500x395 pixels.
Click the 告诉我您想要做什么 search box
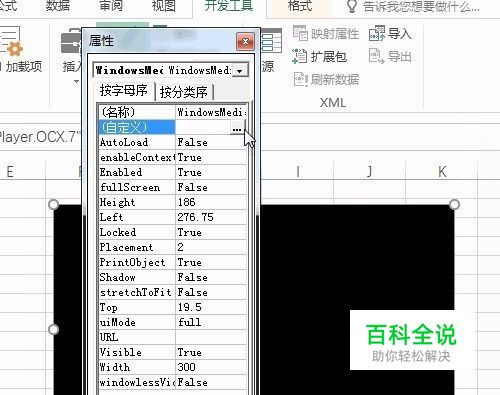(x=422, y=6)
